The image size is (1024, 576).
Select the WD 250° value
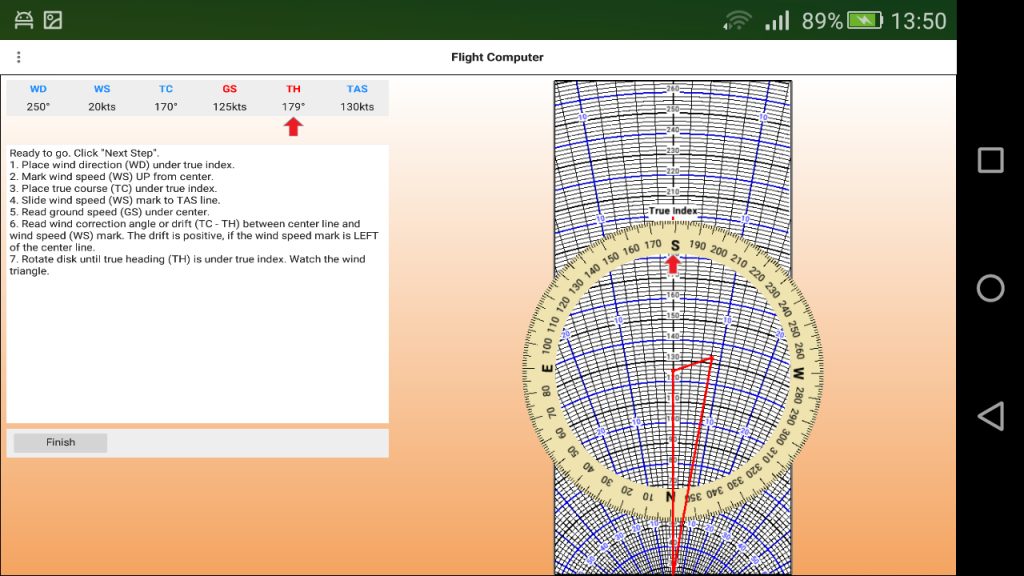38,106
